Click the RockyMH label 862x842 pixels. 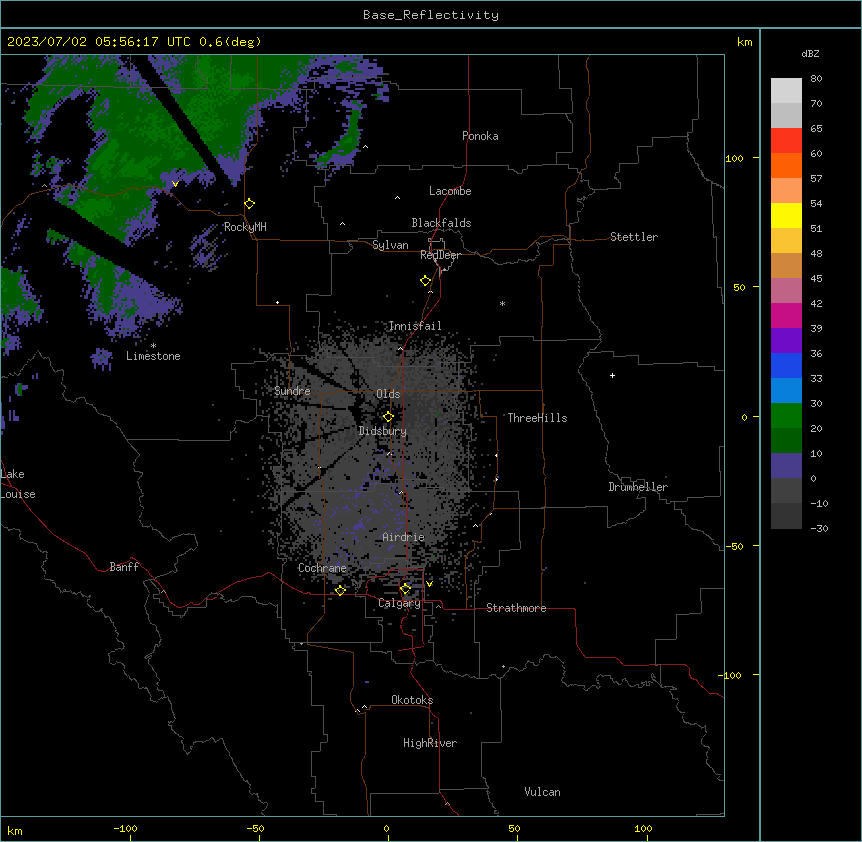[245, 227]
